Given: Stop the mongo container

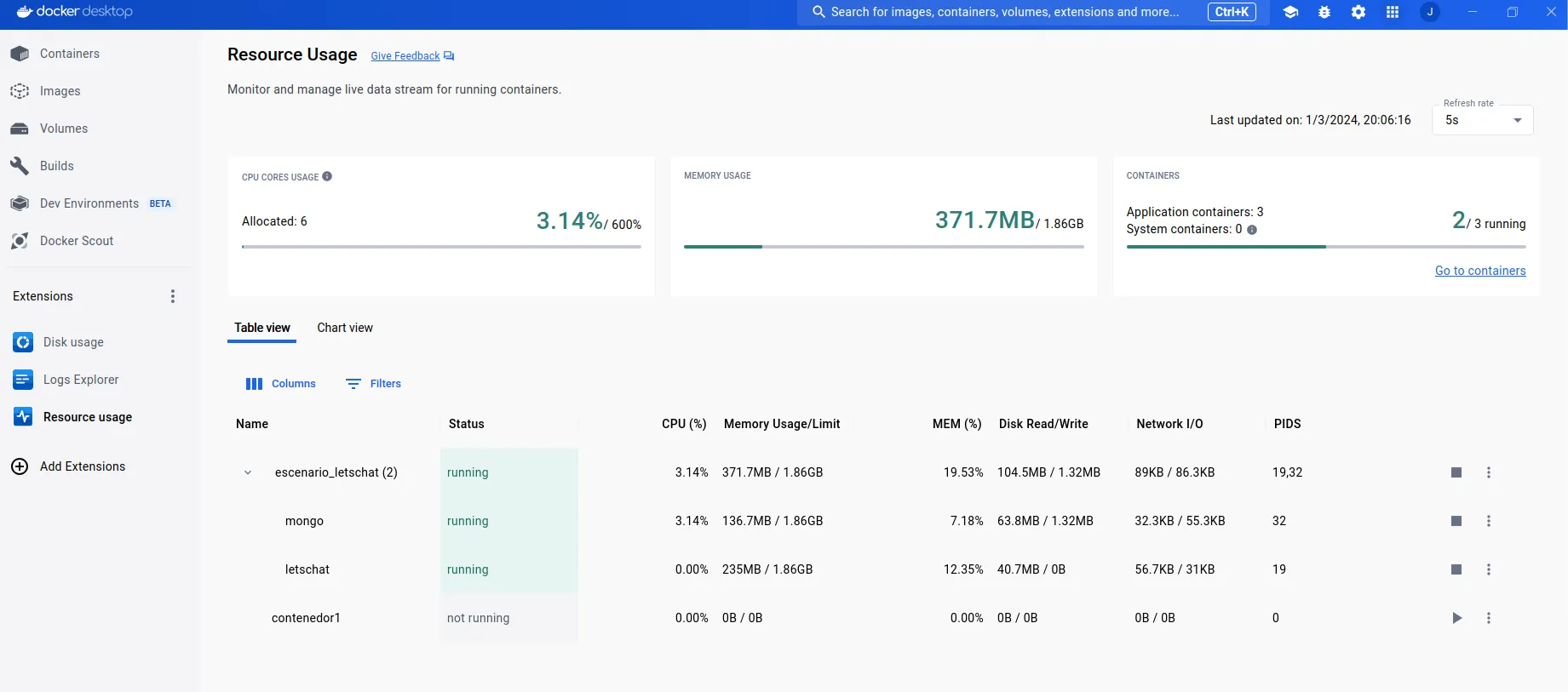Looking at the screenshot, I should click(x=1456, y=521).
